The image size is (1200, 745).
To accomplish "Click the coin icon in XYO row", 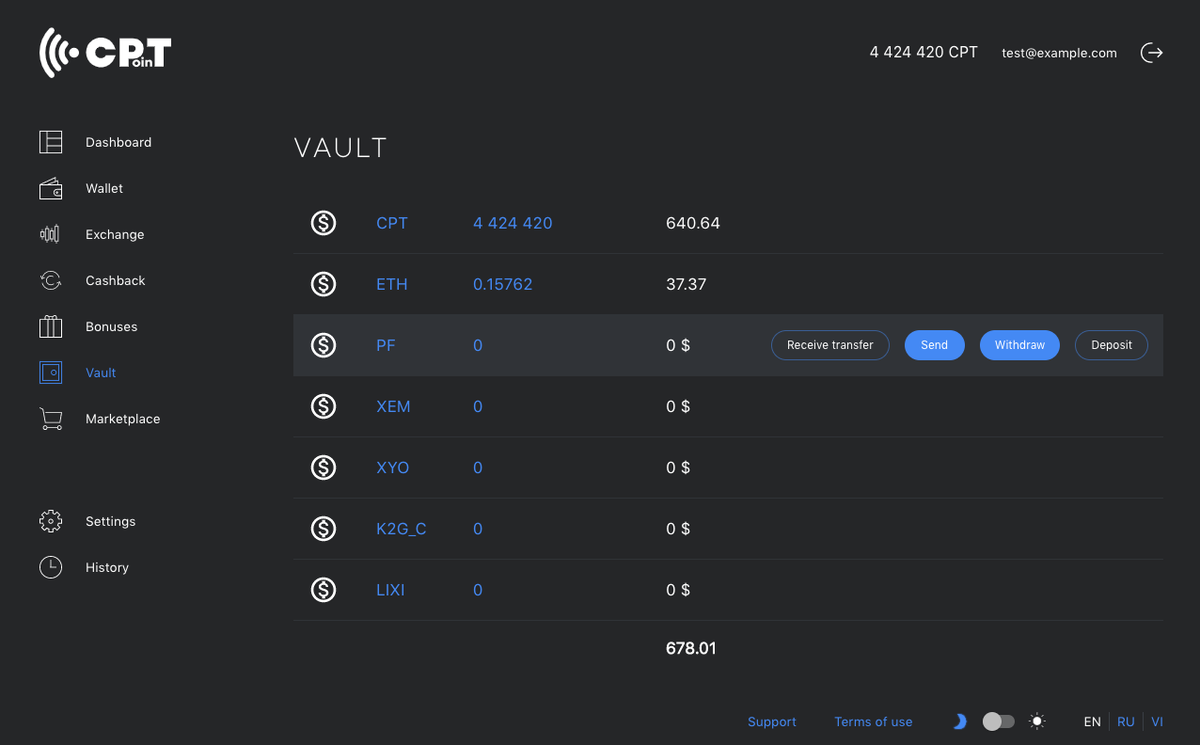I will coord(323,467).
